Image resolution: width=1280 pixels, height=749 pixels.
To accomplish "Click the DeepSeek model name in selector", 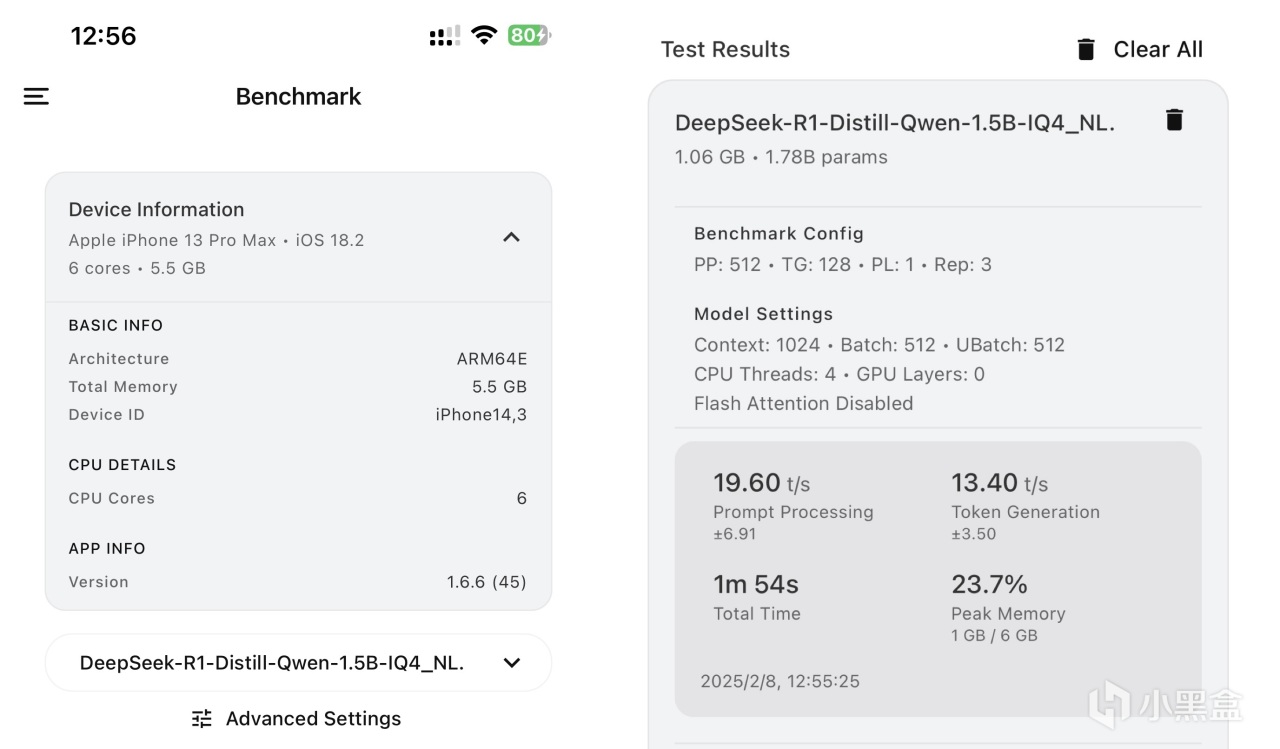I will 271,663.
